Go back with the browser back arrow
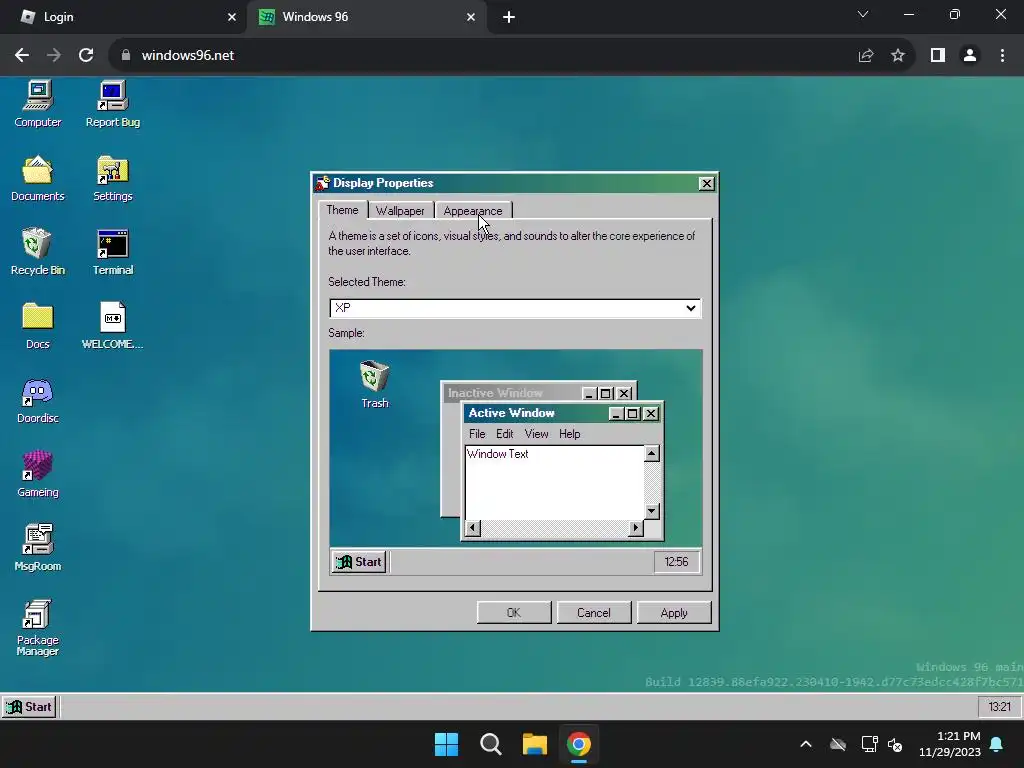 (22, 56)
